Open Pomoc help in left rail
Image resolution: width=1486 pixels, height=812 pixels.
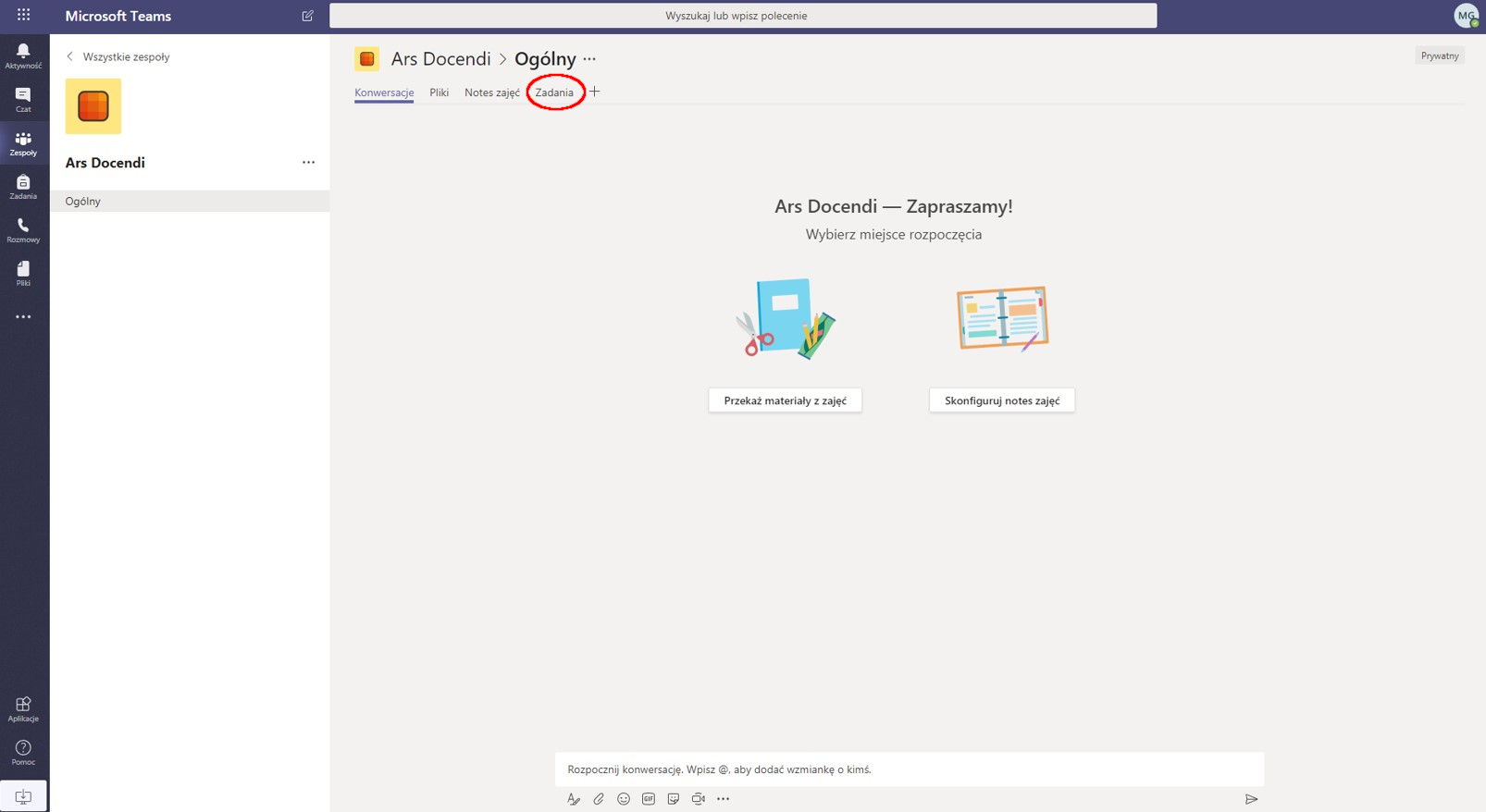coord(23,752)
